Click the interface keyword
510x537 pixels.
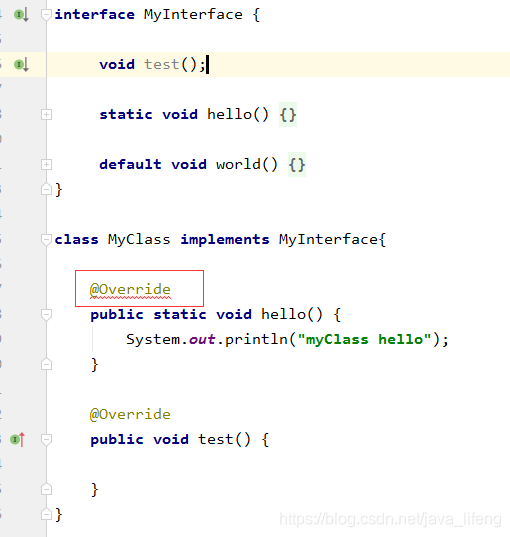[95, 15]
